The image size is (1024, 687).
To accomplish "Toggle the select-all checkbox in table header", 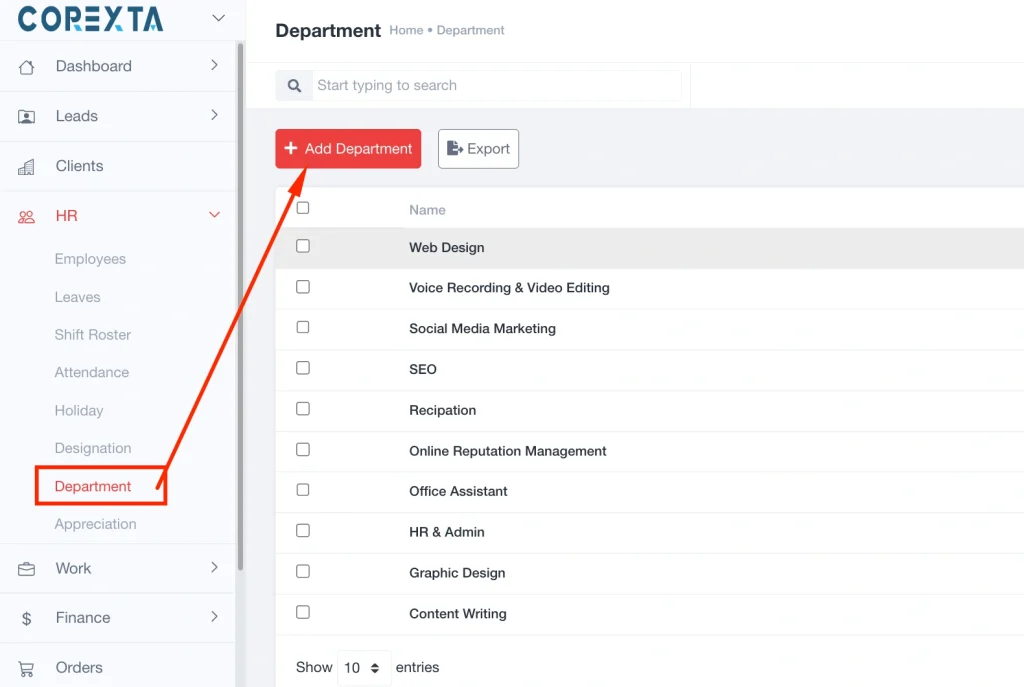I will [303, 208].
